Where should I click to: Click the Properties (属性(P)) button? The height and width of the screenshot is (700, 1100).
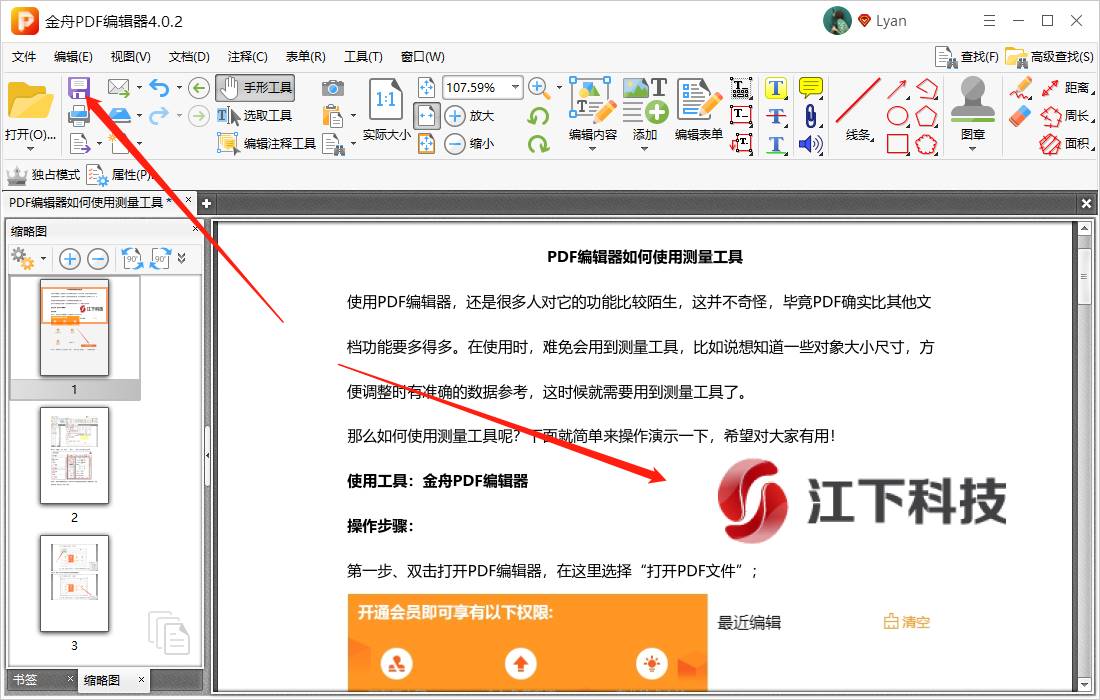tap(119, 175)
